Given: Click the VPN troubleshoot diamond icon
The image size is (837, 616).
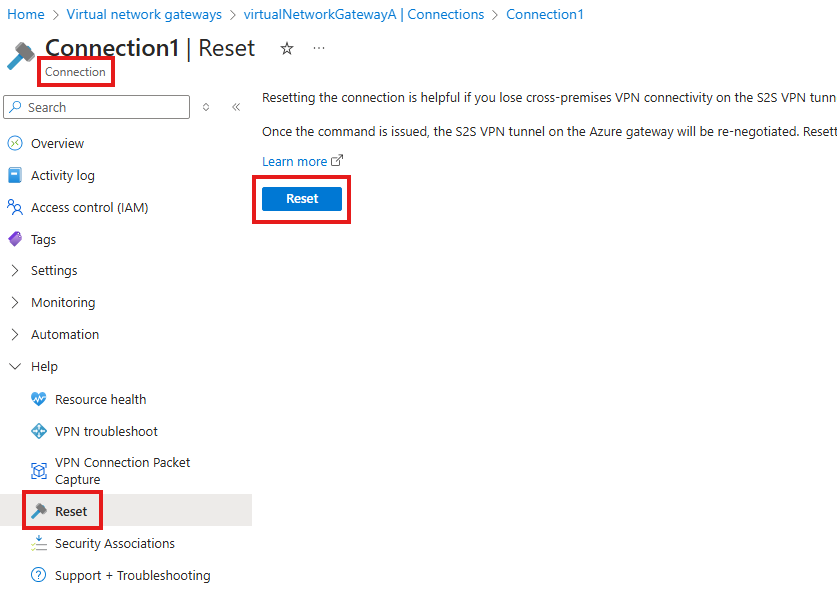Looking at the screenshot, I should (38, 431).
